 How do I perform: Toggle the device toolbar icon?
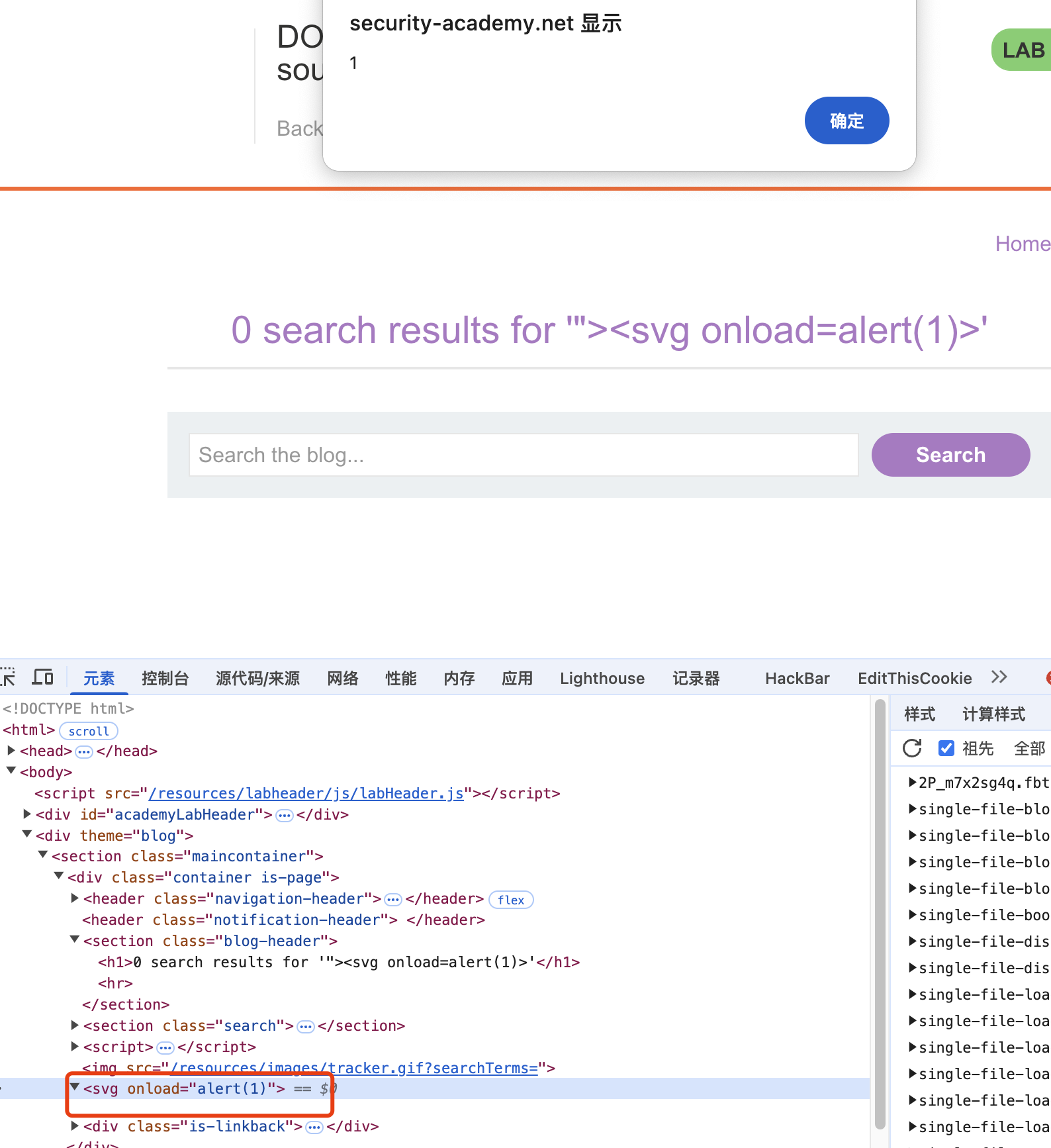43,677
